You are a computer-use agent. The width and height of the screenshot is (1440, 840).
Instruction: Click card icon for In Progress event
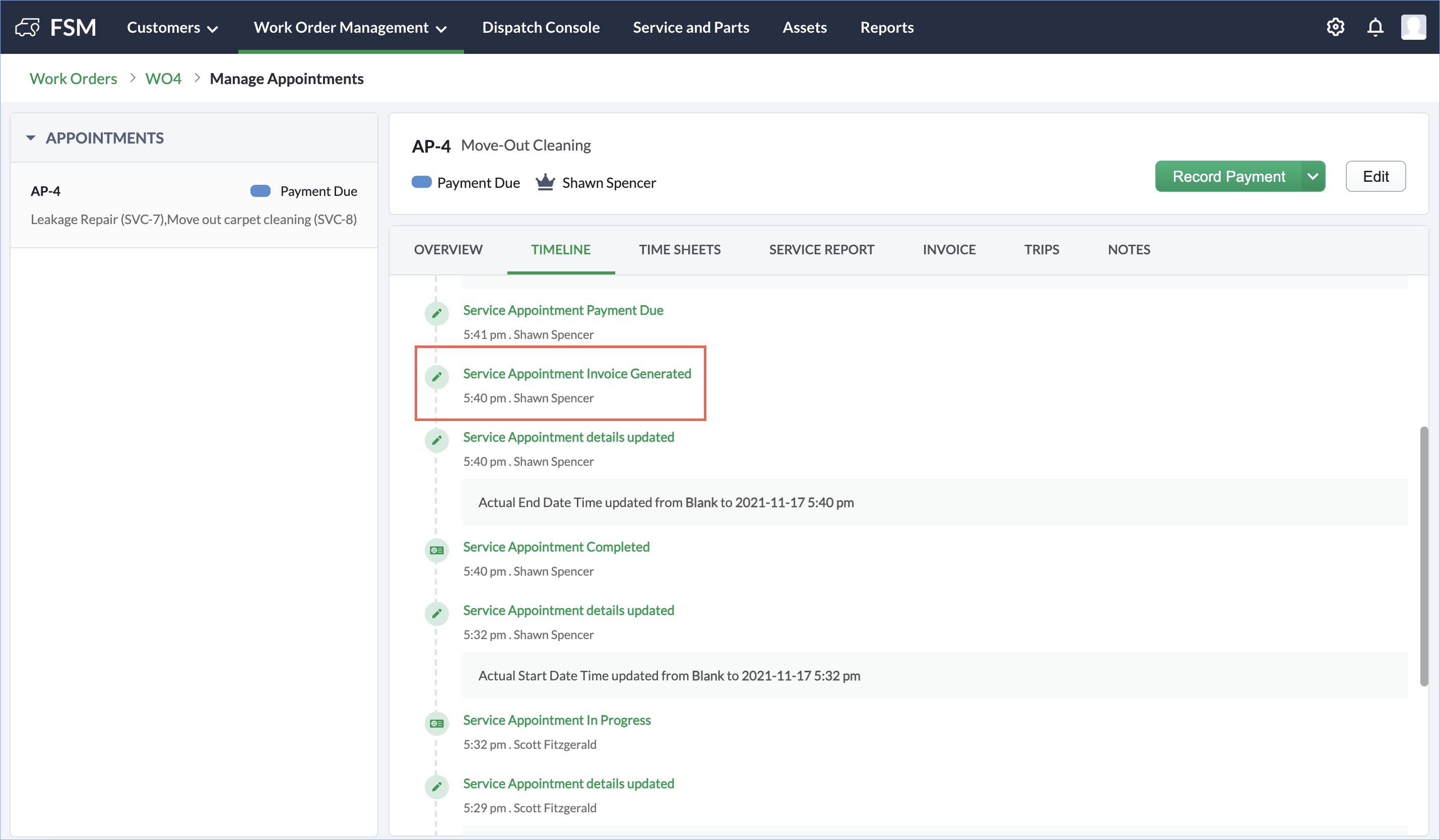pyautogui.click(x=436, y=724)
